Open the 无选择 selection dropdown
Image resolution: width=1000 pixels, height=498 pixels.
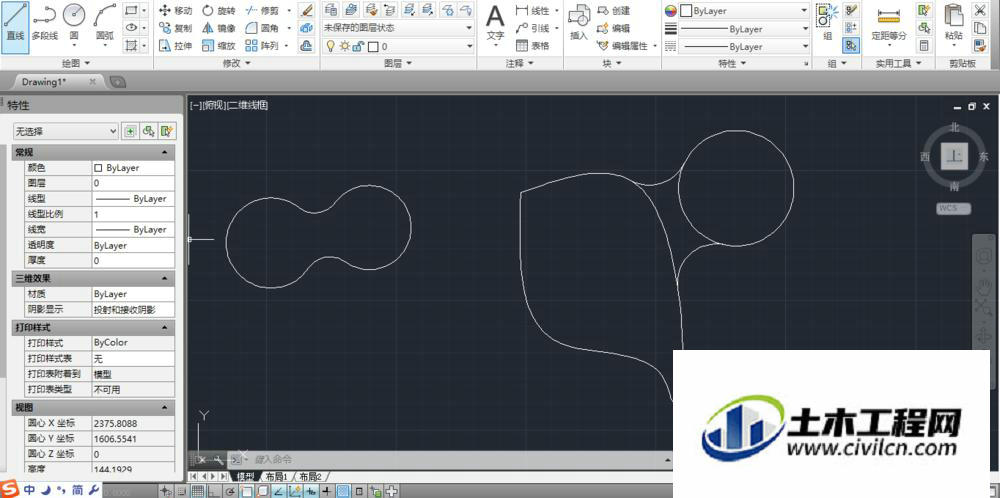[66, 131]
